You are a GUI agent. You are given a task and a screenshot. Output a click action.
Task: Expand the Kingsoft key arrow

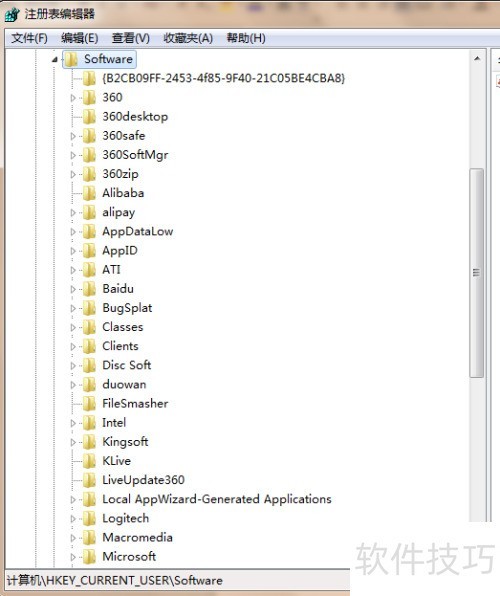tap(73, 442)
